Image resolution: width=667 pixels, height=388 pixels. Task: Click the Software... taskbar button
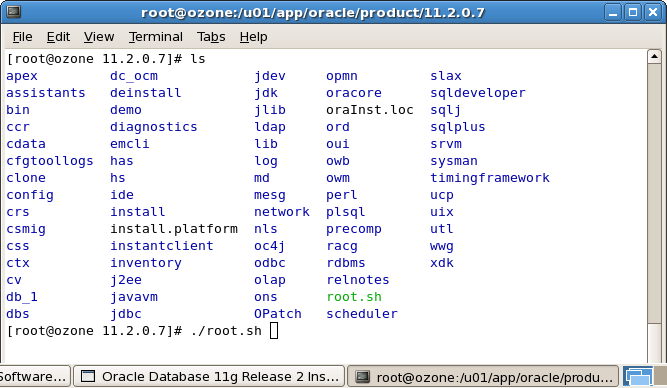pos(35,377)
